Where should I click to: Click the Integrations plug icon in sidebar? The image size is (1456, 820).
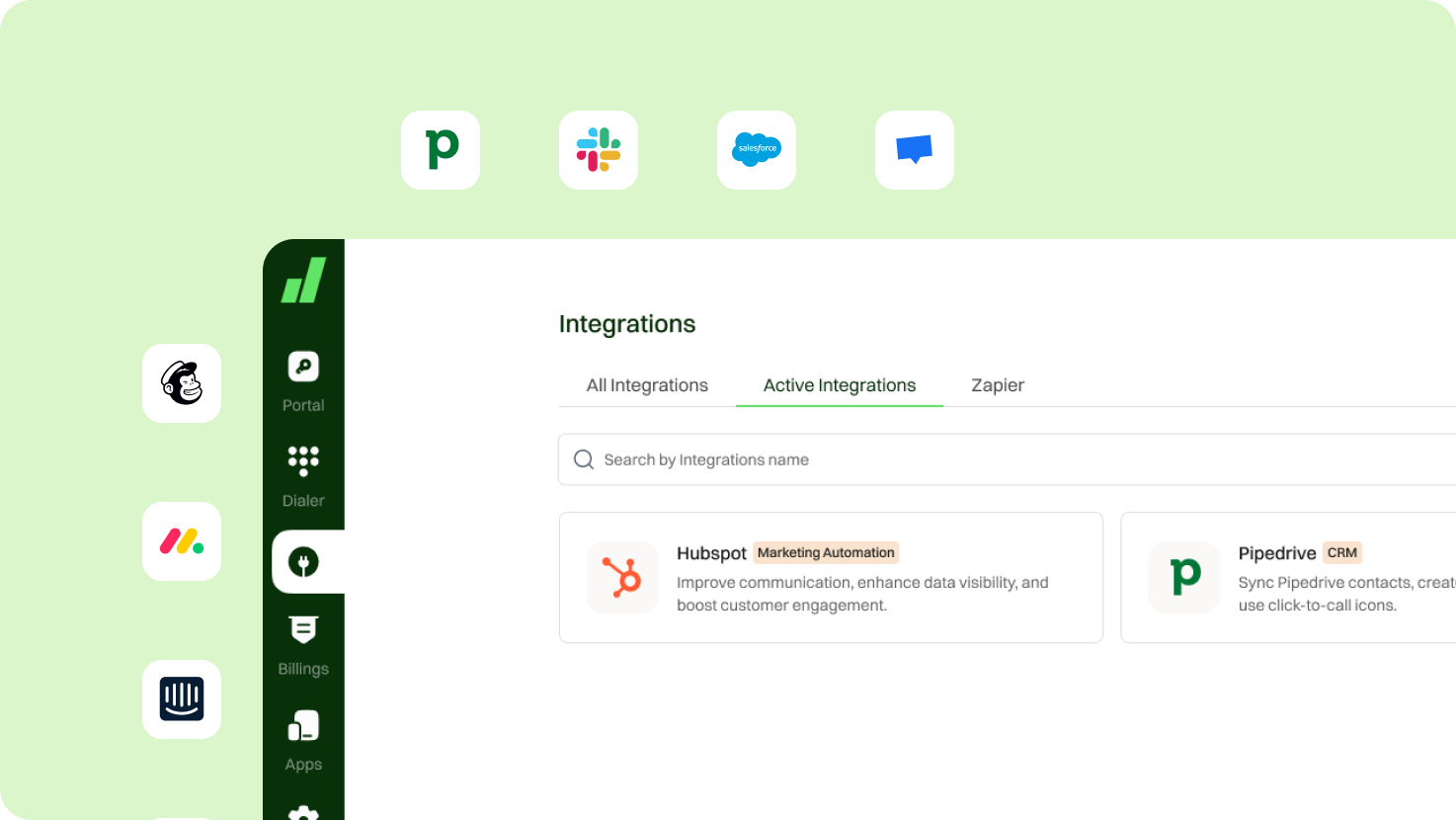(x=302, y=561)
